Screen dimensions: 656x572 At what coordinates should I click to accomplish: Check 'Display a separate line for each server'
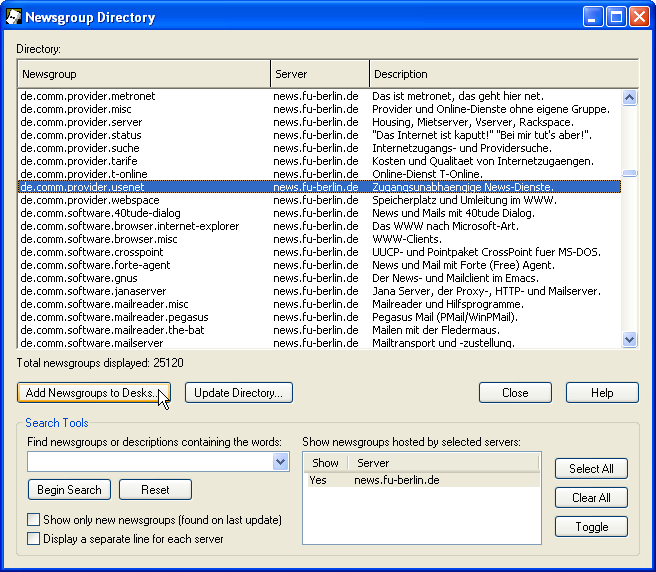click(x=34, y=539)
